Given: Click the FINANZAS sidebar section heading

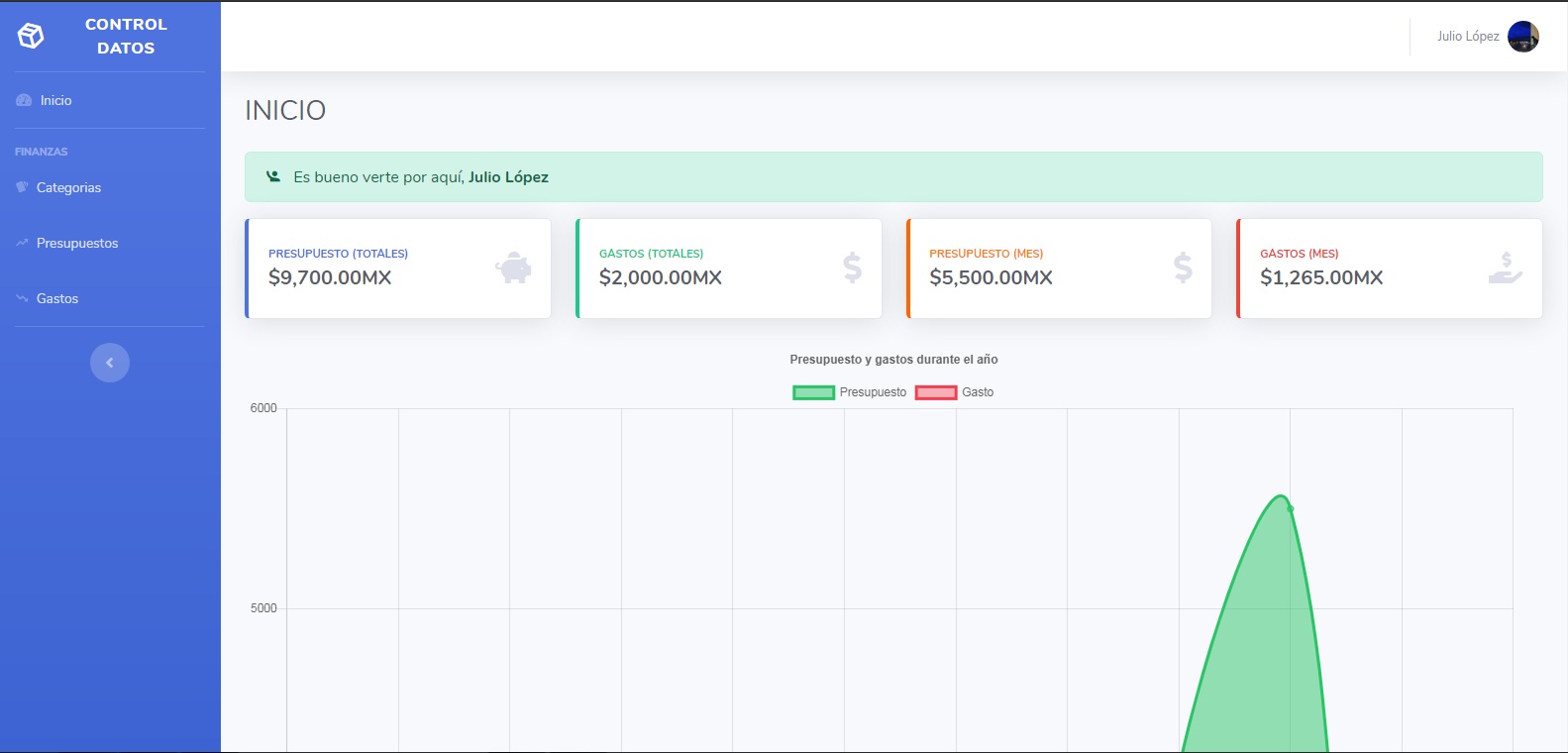Looking at the screenshot, I should pyautogui.click(x=41, y=152).
